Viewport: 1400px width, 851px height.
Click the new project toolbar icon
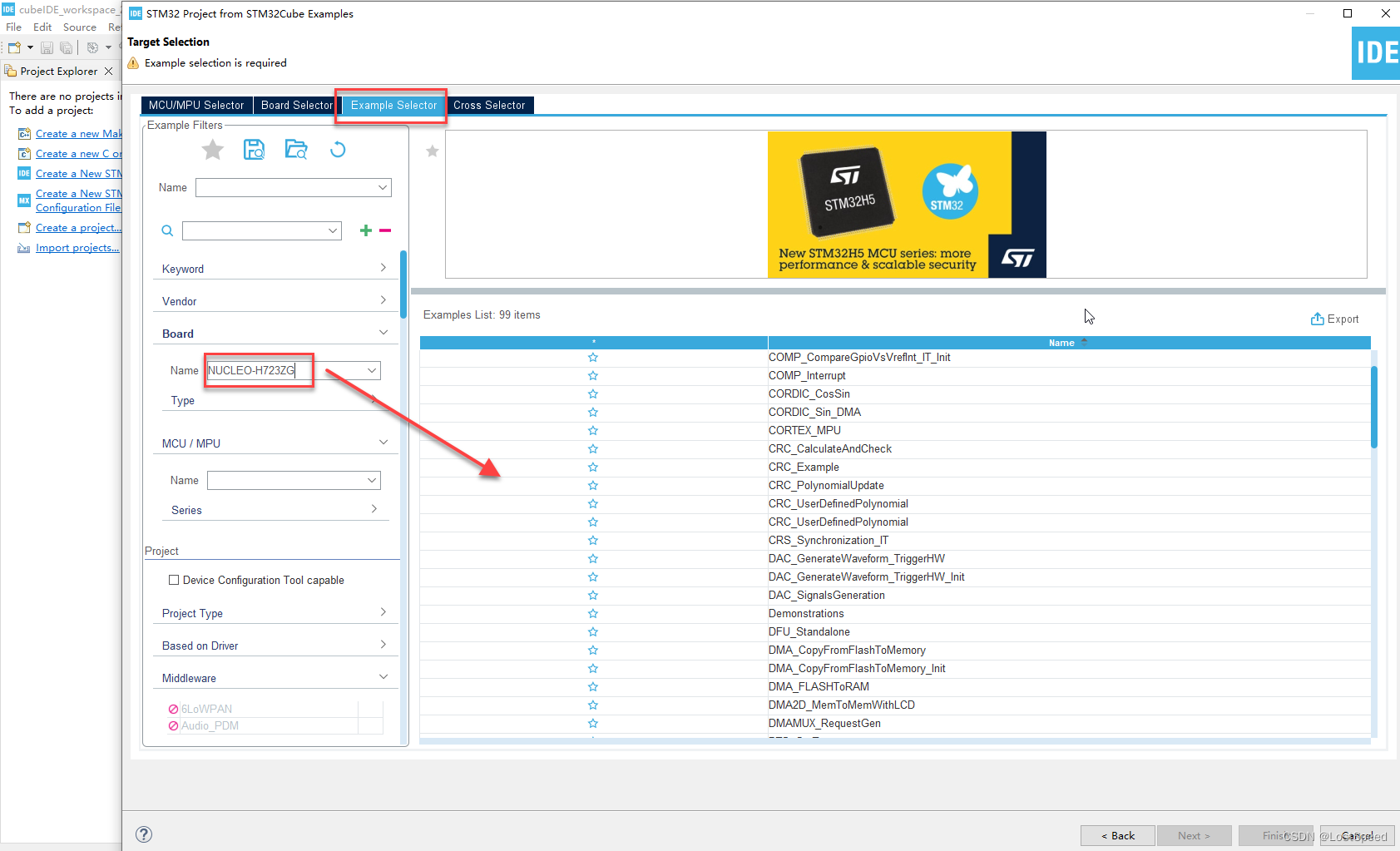[14, 47]
